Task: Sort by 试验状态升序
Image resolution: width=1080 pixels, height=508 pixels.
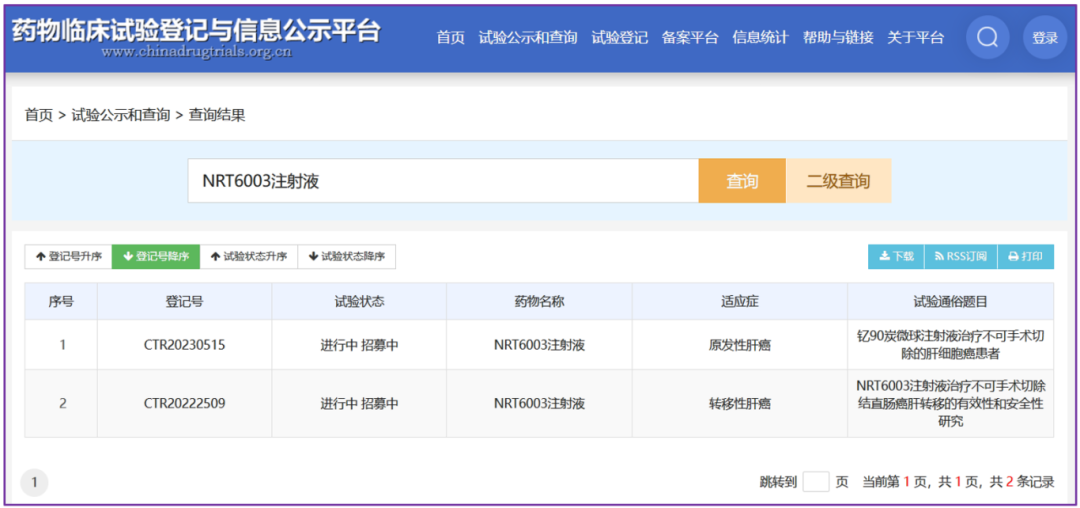Action: point(249,257)
